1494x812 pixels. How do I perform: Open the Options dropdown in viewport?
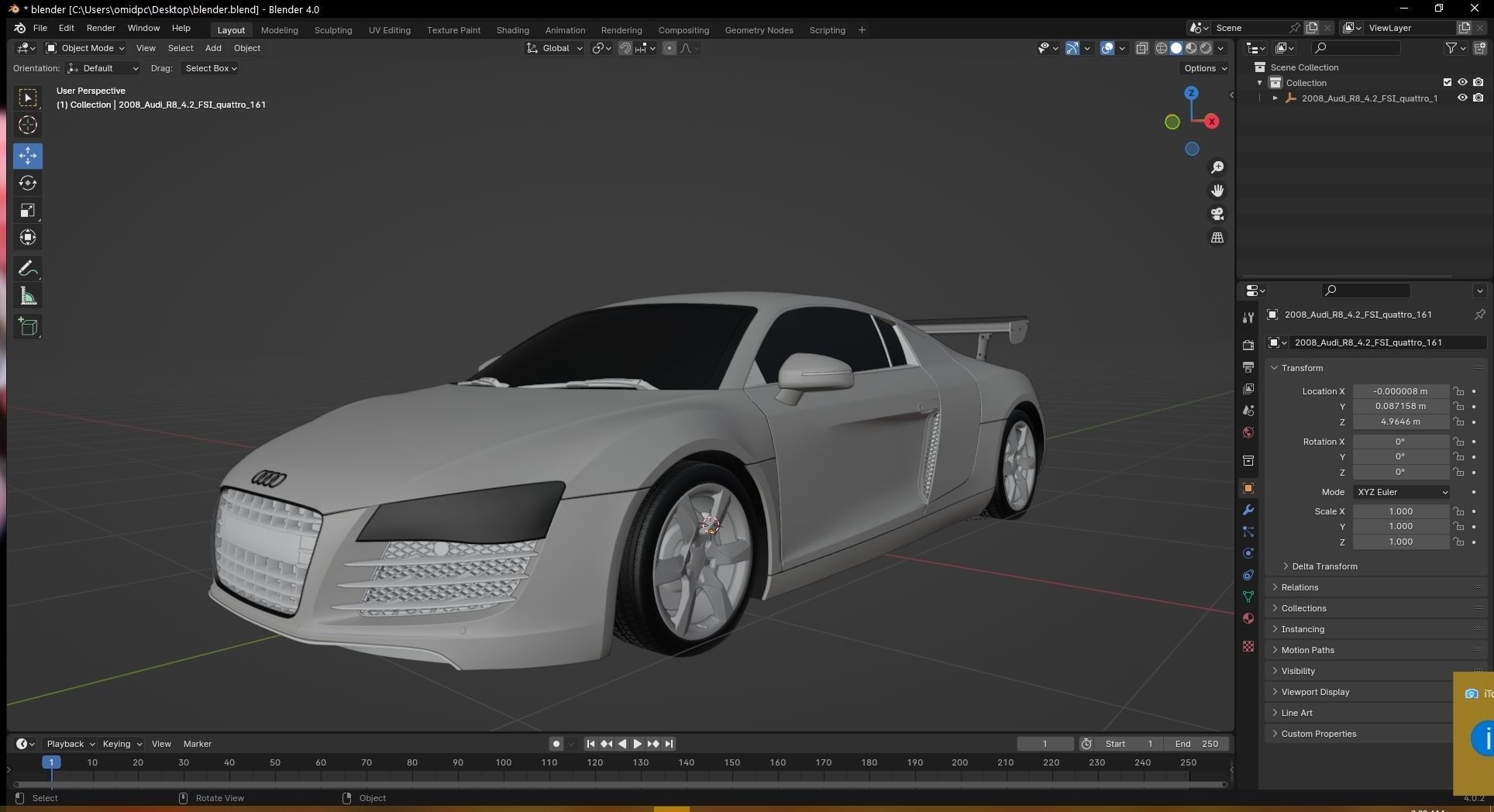(1205, 68)
